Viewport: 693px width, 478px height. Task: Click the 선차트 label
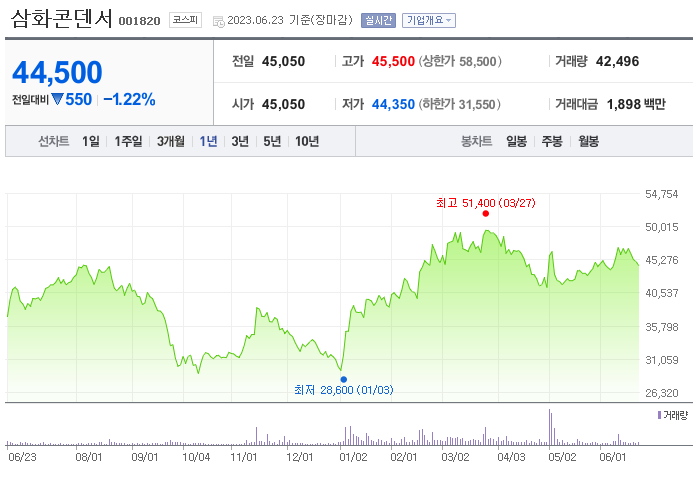coord(53,141)
